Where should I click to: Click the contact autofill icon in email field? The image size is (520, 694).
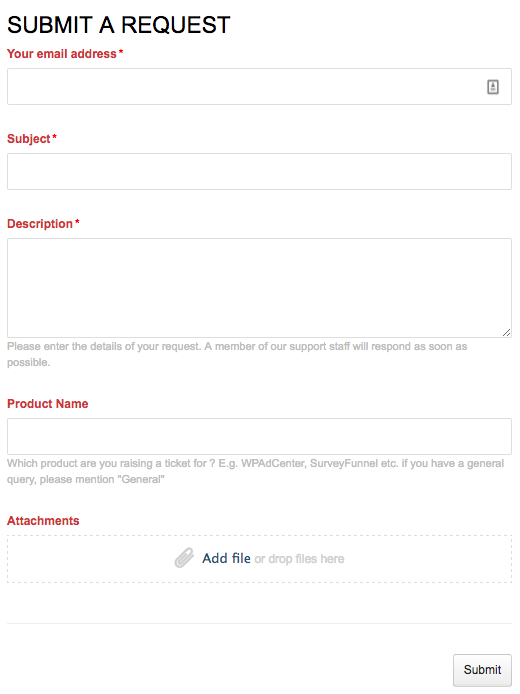[493, 87]
